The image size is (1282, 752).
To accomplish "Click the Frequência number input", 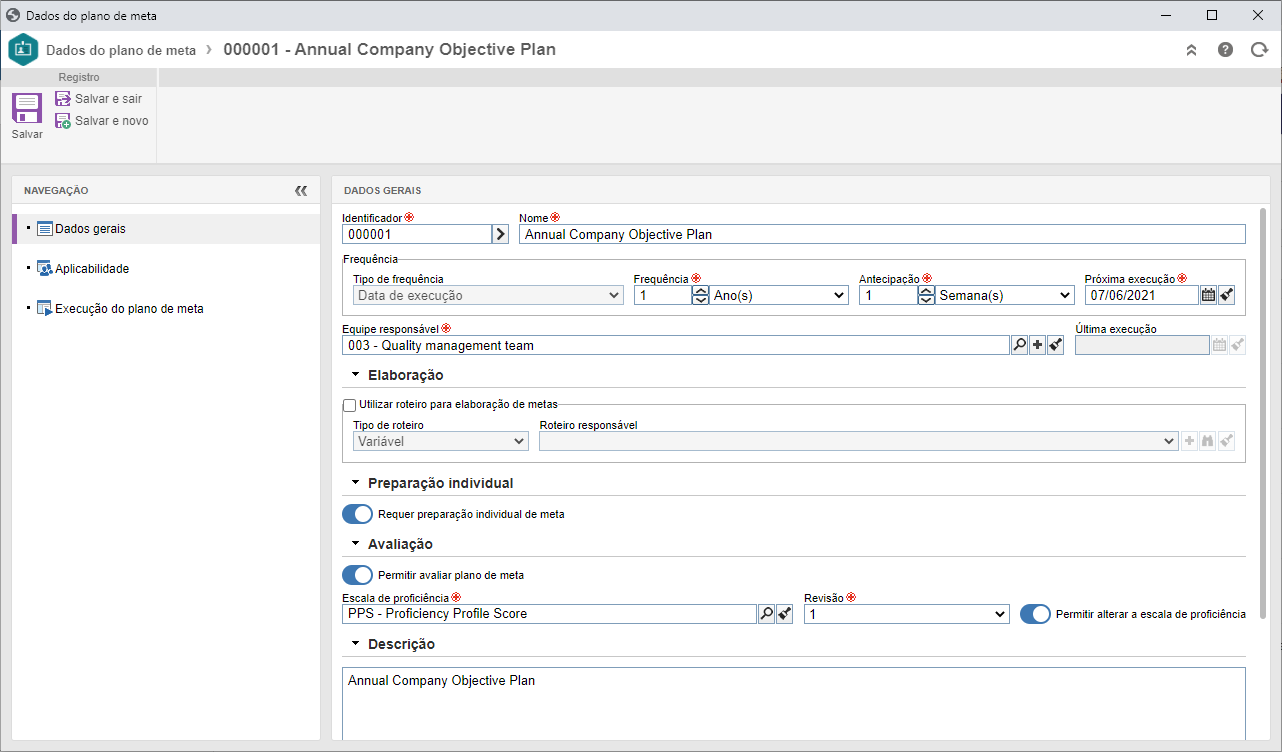I will click(663, 295).
